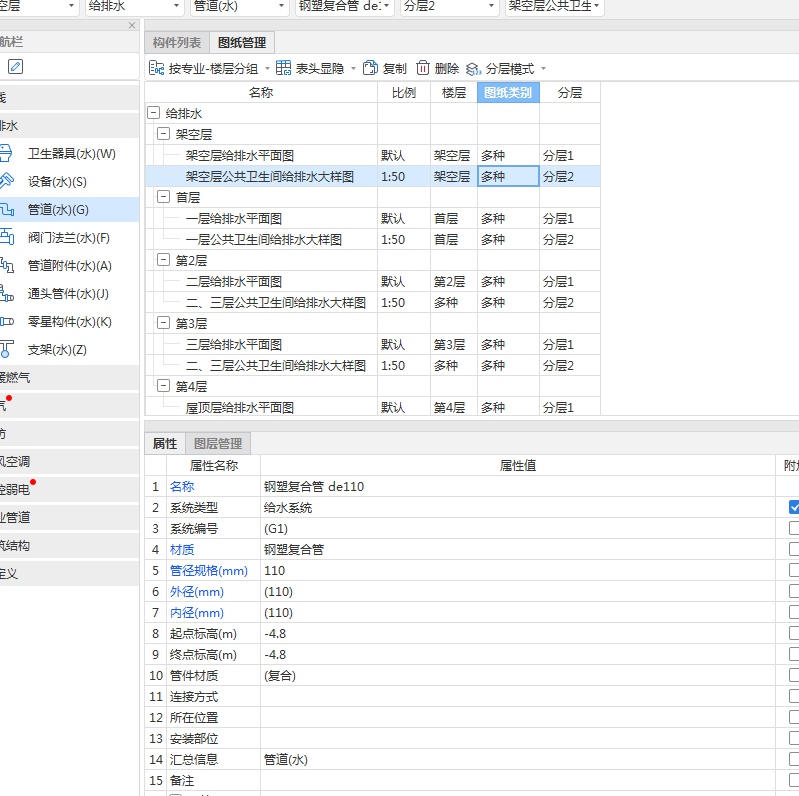This screenshot has height=796, width=799.
Task: Collapse the 第4层 tree node
Action: point(163,386)
